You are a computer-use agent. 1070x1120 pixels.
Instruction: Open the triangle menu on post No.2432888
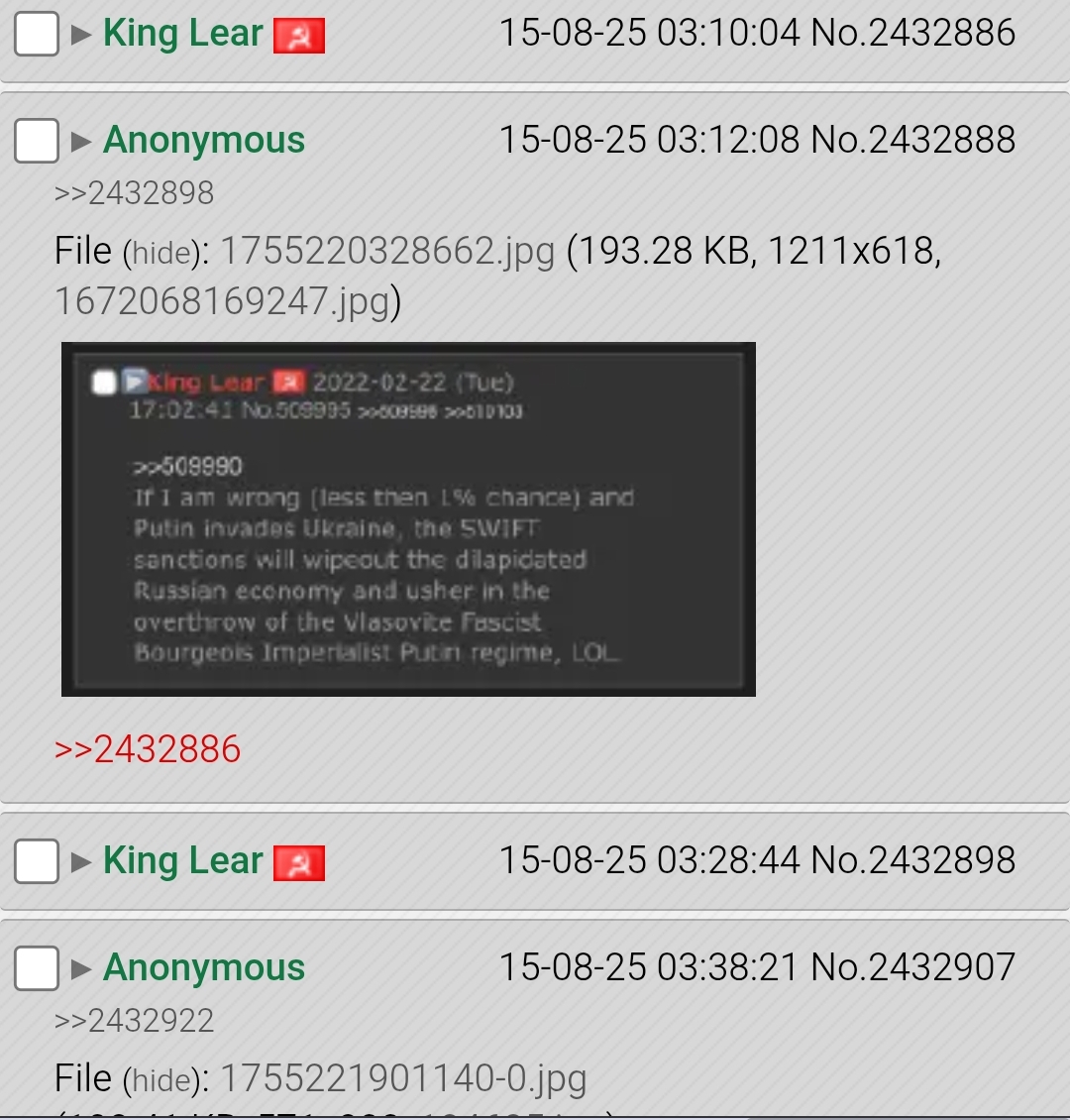81,142
